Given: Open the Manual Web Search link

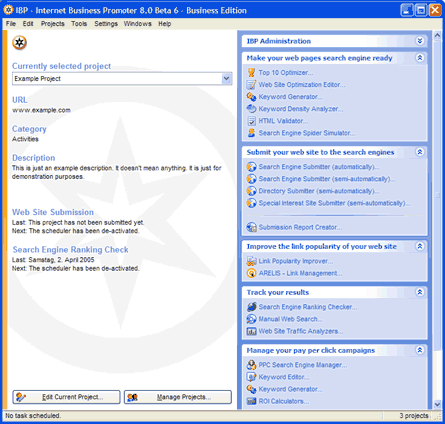Looking at the screenshot, I should [x=291, y=319].
